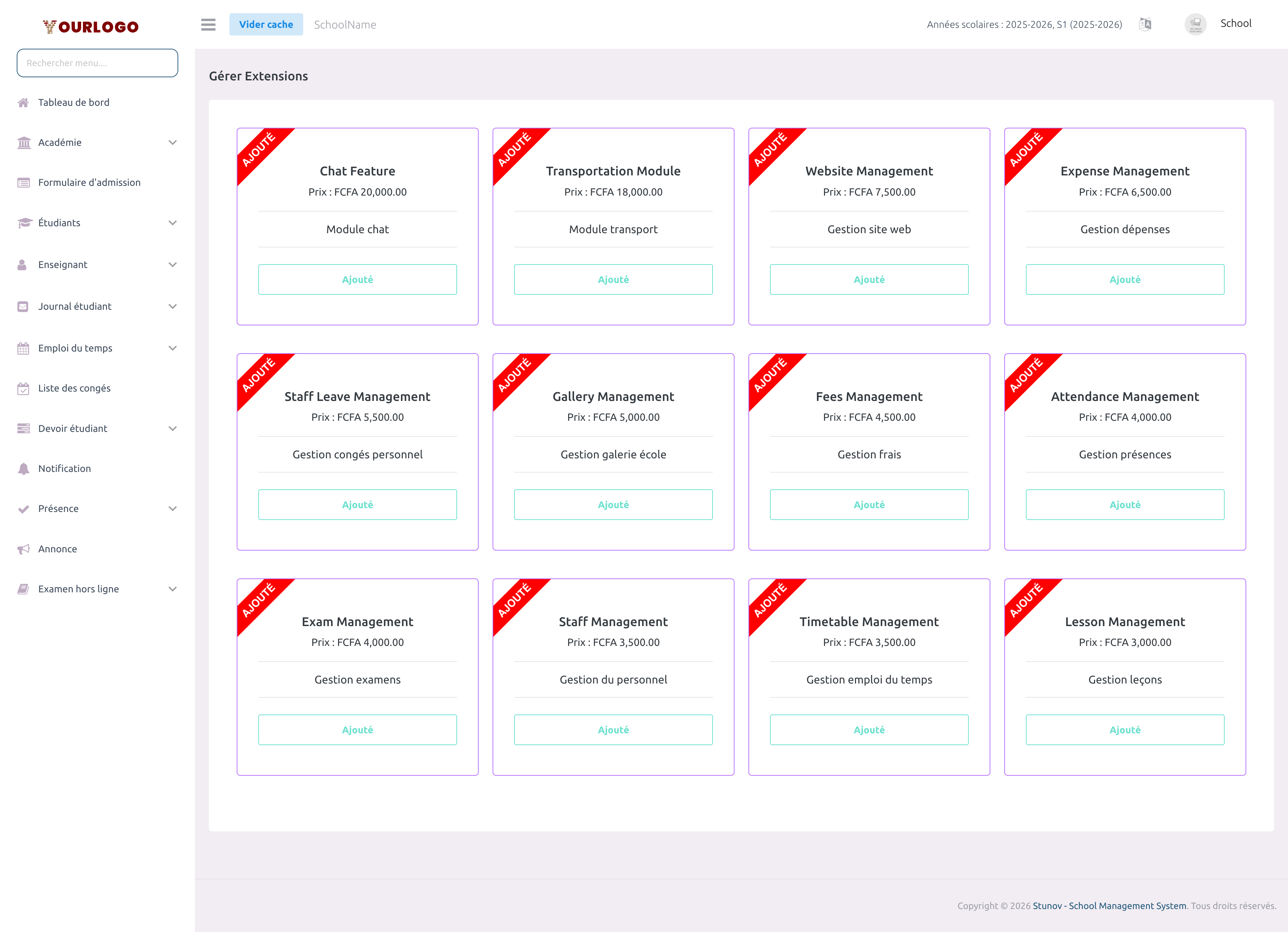Click the Rechercher menu search field
The width and height of the screenshot is (1288, 932).
[x=97, y=62]
